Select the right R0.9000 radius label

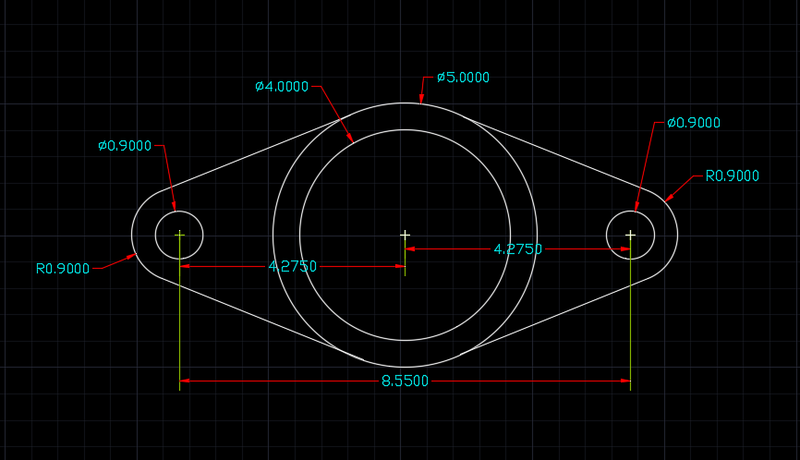[732, 176]
